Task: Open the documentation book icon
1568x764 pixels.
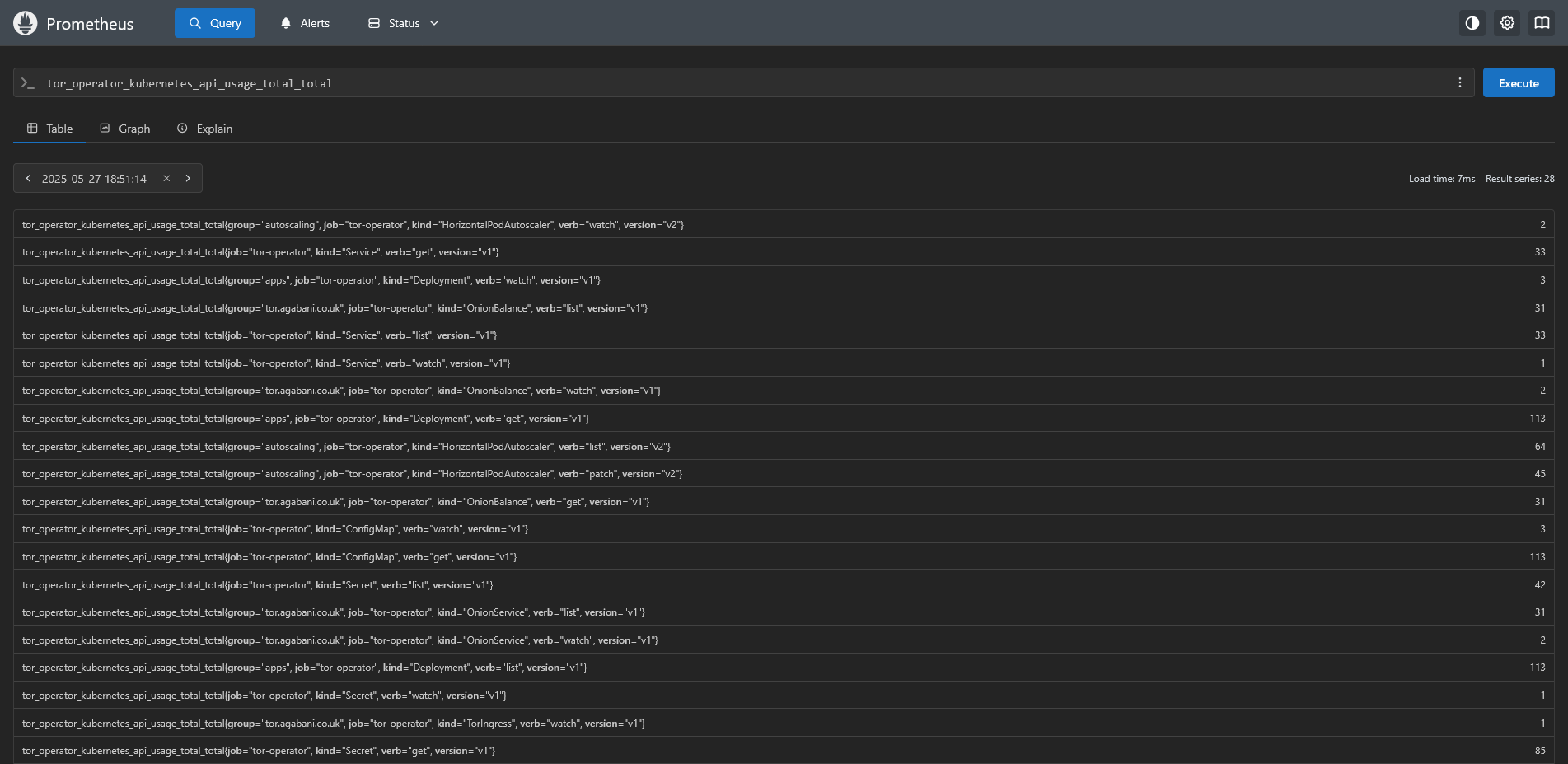Action: (1542, 23)
